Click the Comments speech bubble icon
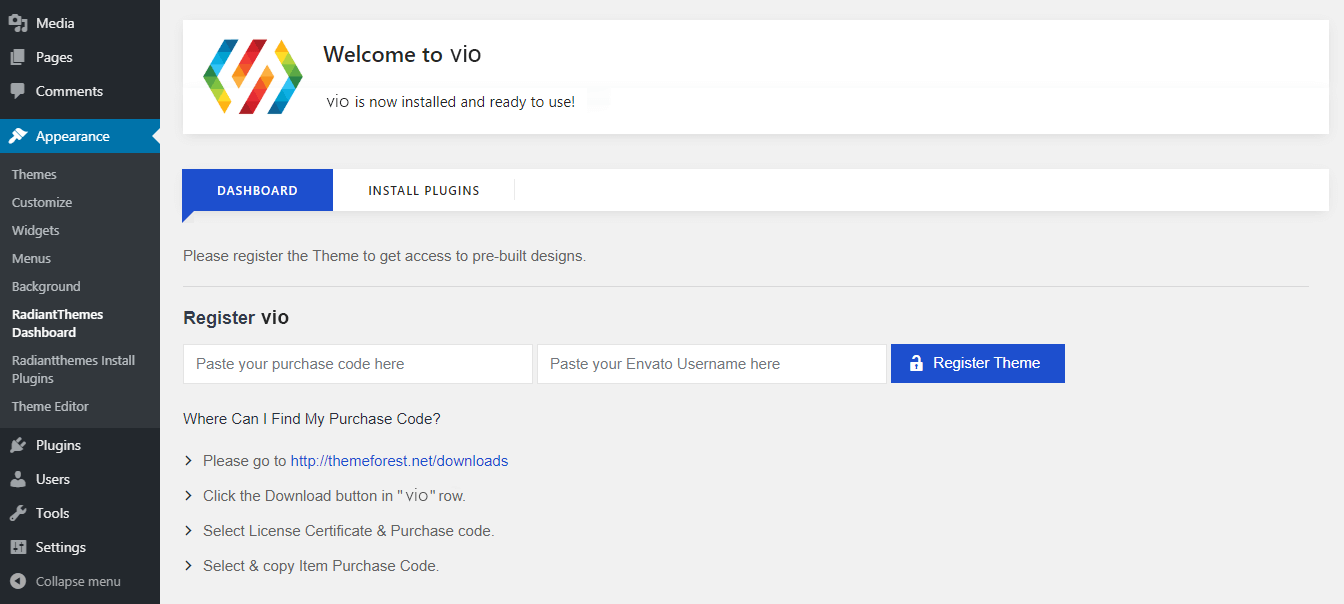1344x604 pixels. (18, 91)
